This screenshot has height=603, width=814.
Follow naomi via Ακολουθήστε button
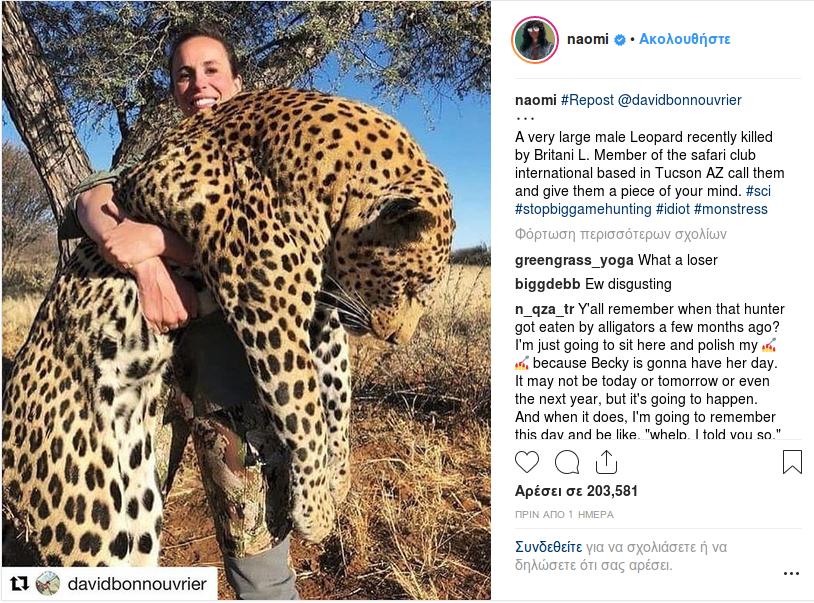tap(685, 39)
